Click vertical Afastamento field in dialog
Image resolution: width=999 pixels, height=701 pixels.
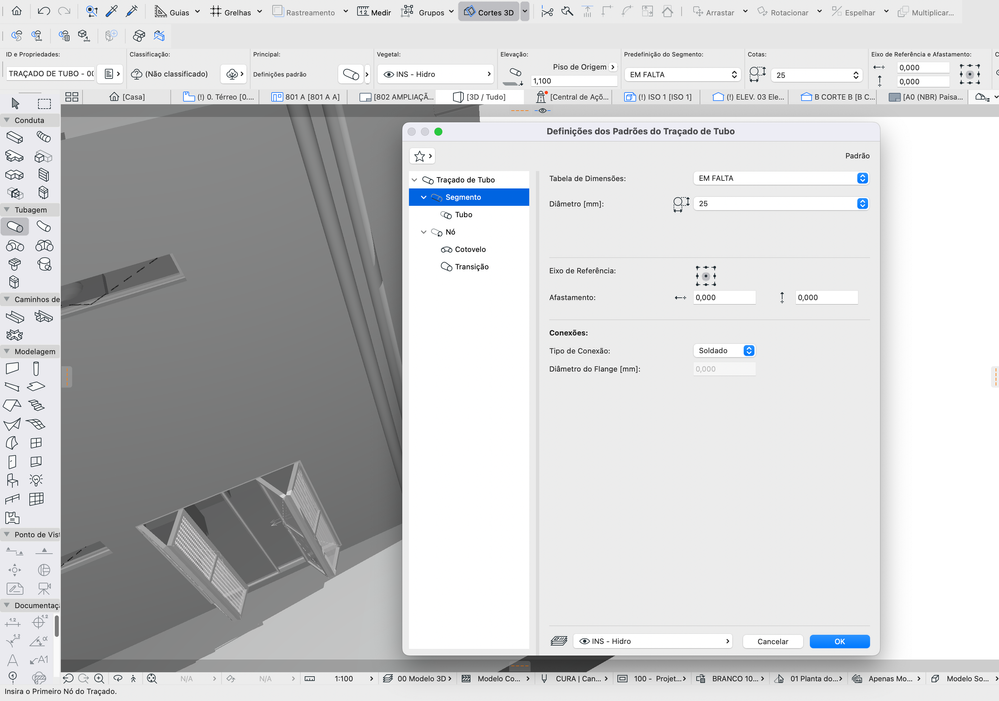826,298
